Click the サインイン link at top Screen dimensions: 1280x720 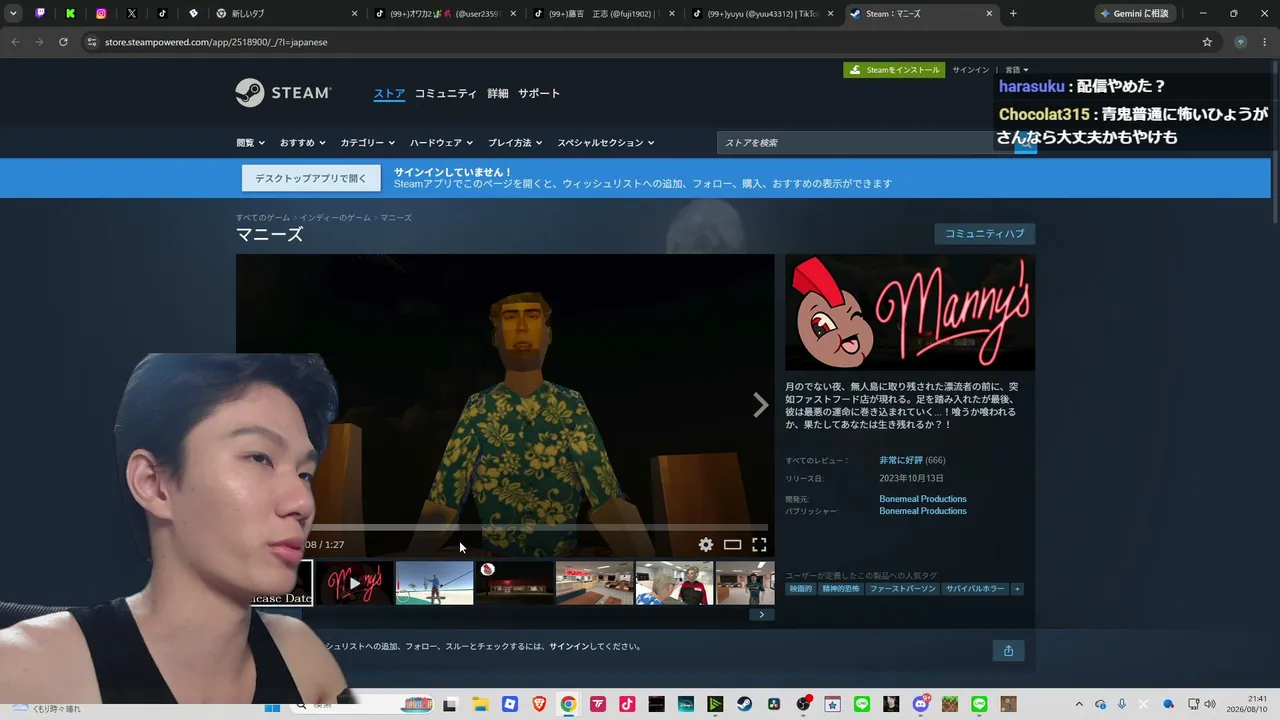click(x=970, y=70)
